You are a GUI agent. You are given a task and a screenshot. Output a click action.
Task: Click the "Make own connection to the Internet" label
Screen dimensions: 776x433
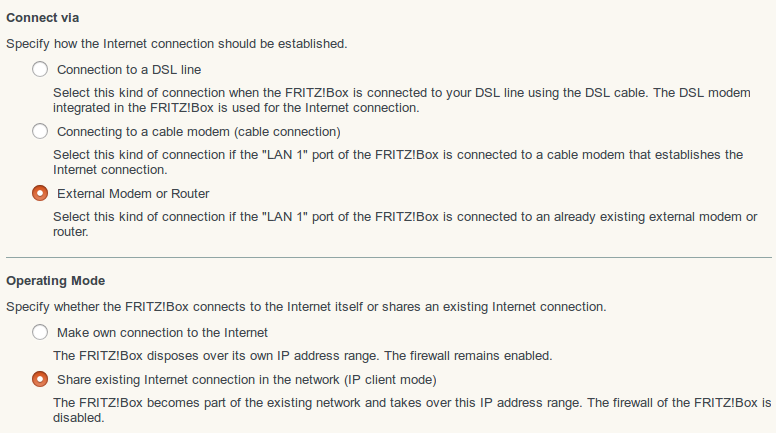click(162, 332)
